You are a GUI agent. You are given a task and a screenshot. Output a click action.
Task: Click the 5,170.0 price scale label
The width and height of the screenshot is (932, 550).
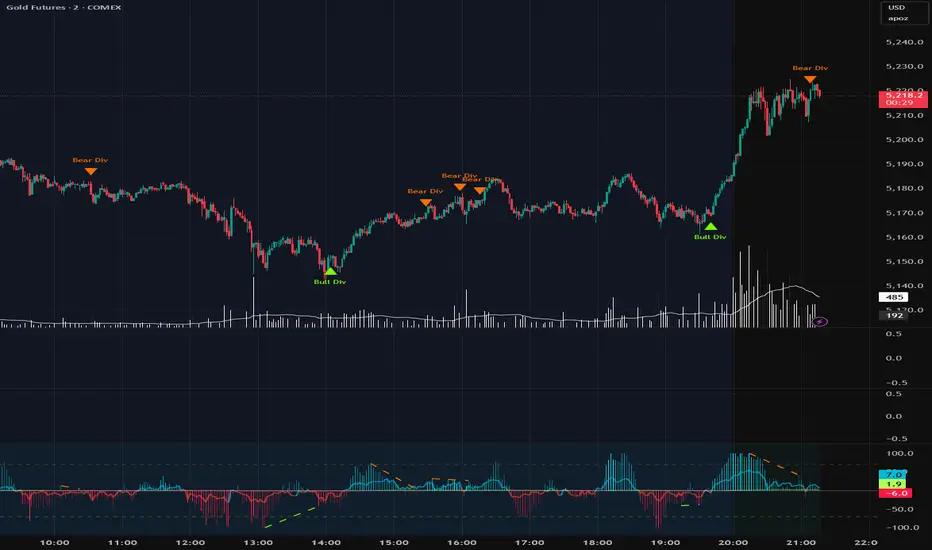click(x=904, y=213)
